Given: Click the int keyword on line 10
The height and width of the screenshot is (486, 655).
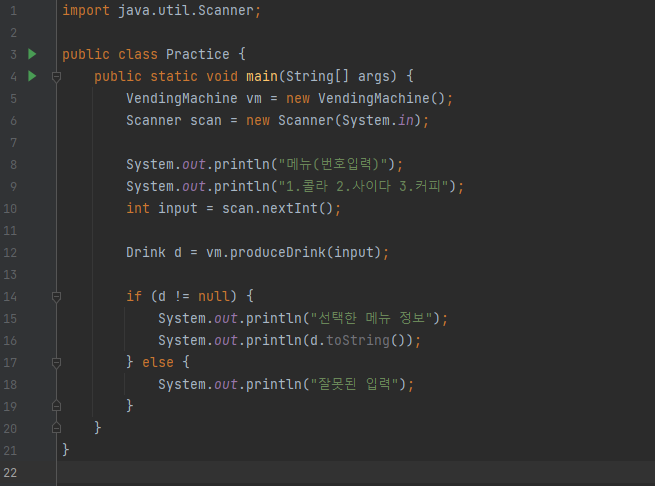Looking at the screenshot, I should coord(138,208).
